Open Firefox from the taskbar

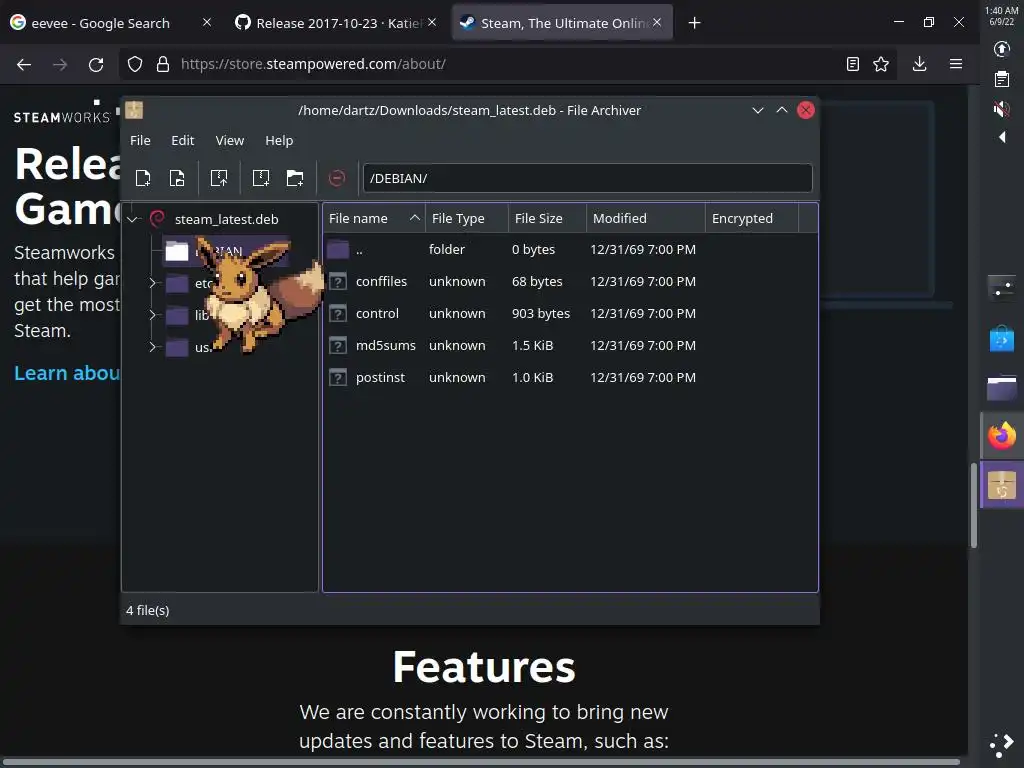pos(1002,436)
